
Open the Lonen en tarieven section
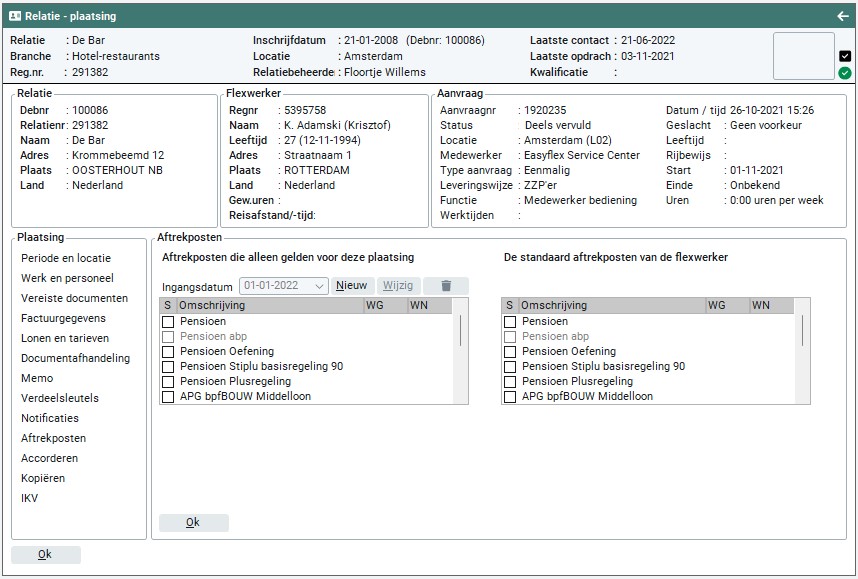tap(65, 338)
